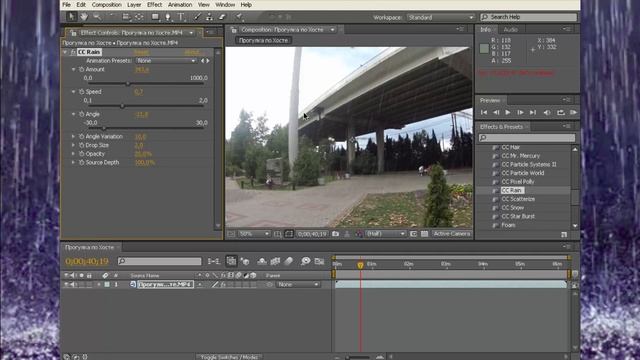Open Brainstorm in timeline

[x=305, y=261]
